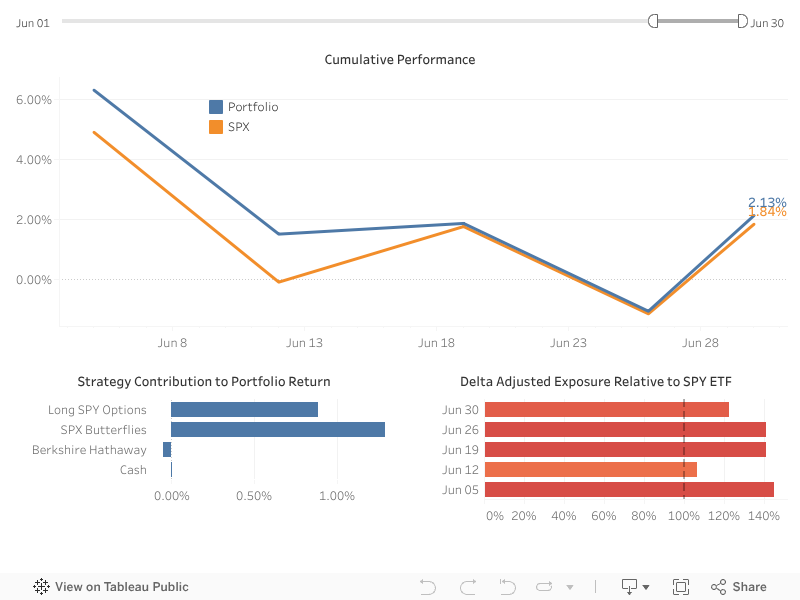Click the right date slider handle near Jun 30
The width and height of the screenshot is (800, 600).
coord(742,21)
